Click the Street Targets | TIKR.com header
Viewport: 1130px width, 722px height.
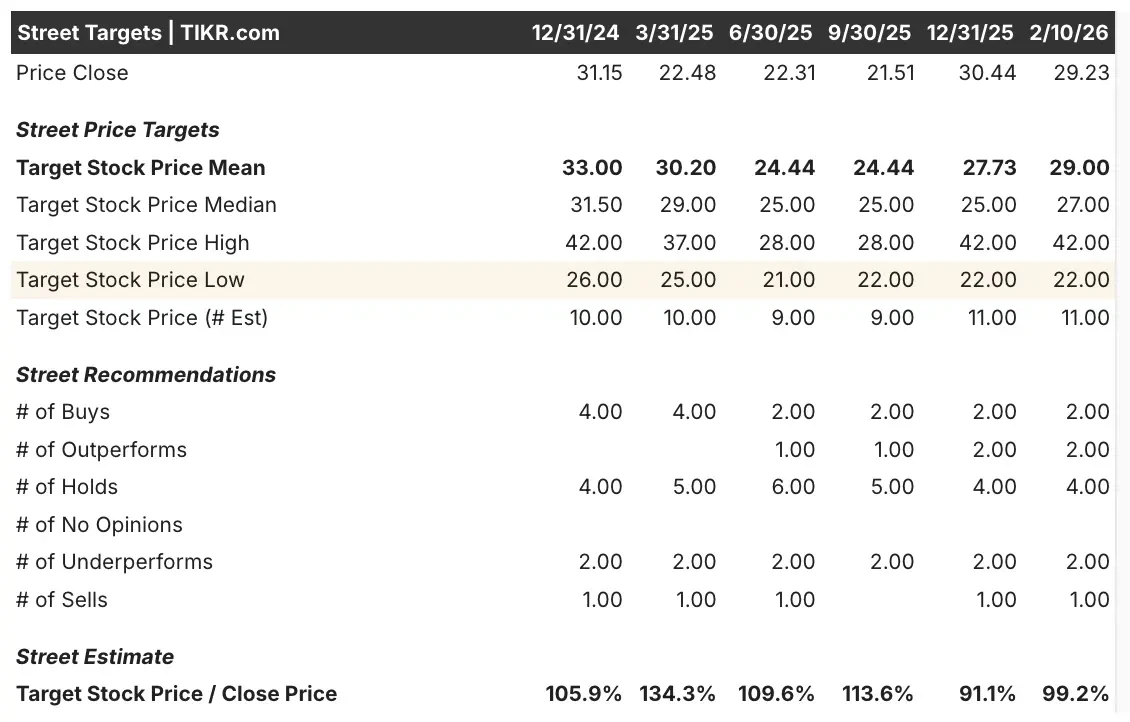click(x=148, y=32)
